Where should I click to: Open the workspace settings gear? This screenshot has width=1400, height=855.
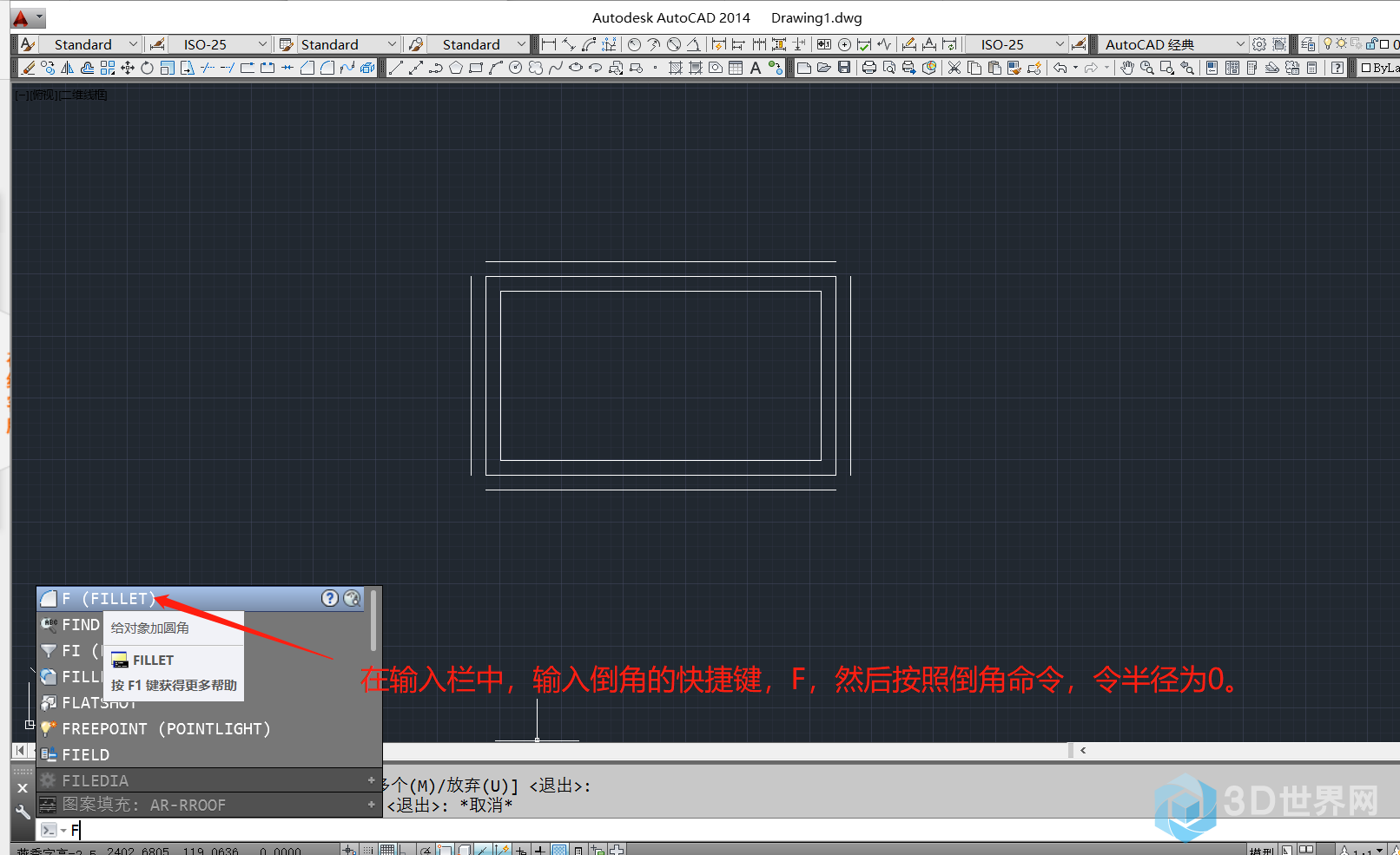[x=1259, y=44]
